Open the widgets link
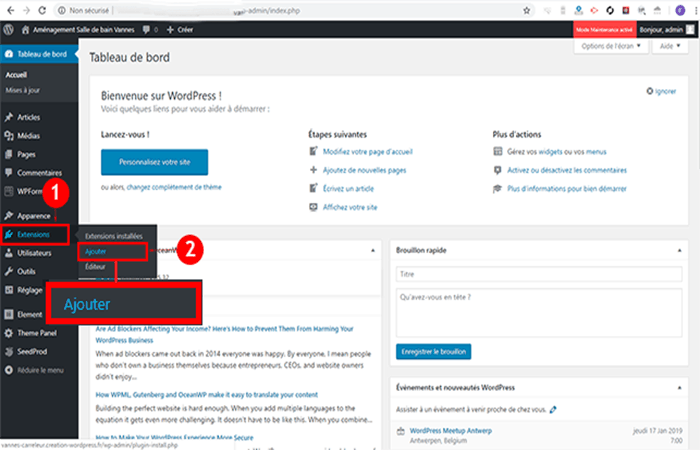Screen dimensions: 700x450 coord(550,152)
